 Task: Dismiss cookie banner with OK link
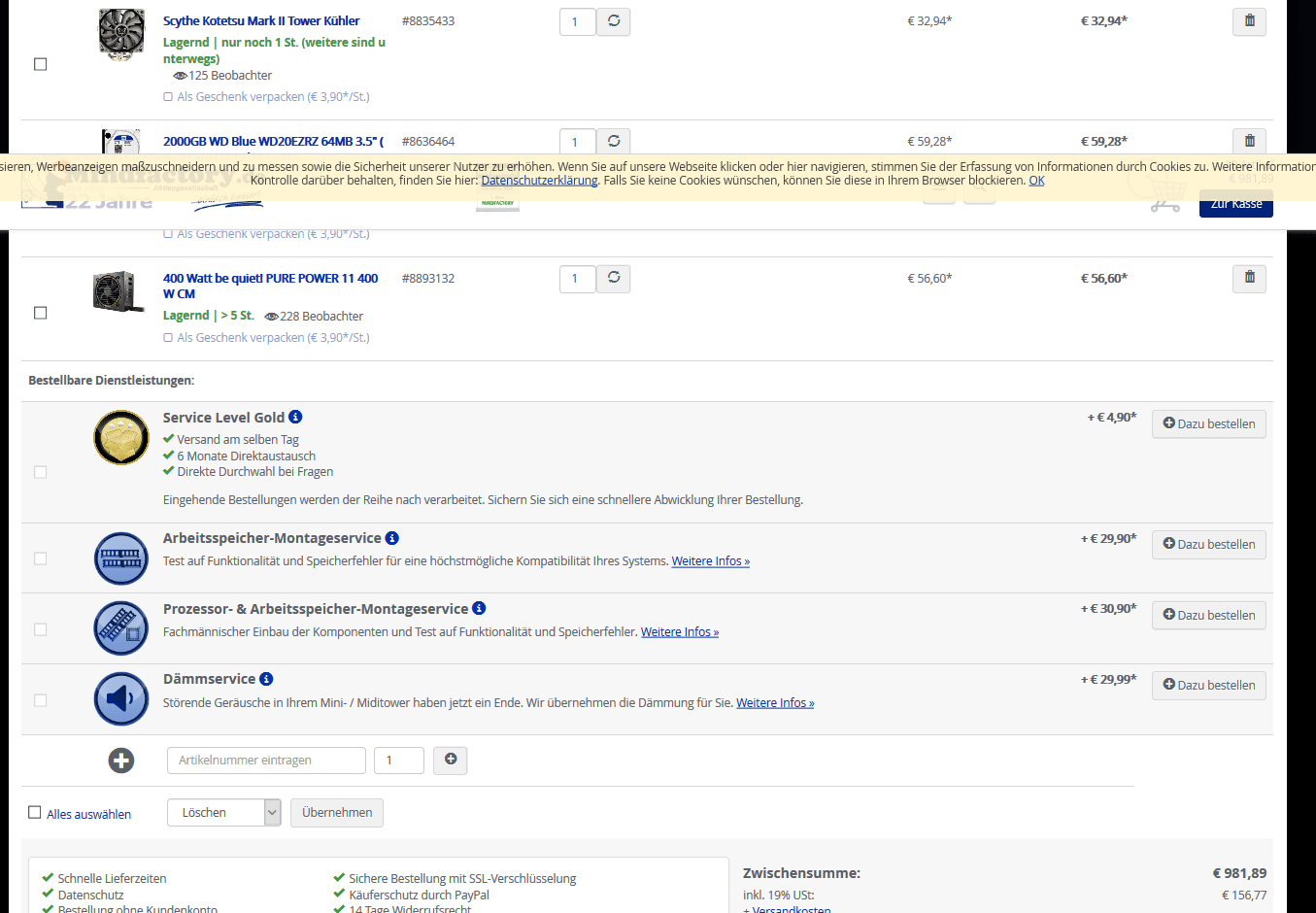(1036, 181)
